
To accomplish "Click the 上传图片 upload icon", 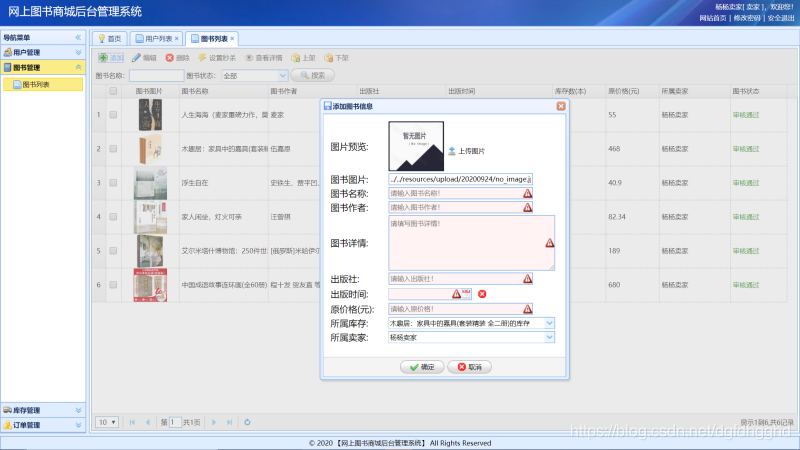I will pyautogui.click(x=452, y=151).
